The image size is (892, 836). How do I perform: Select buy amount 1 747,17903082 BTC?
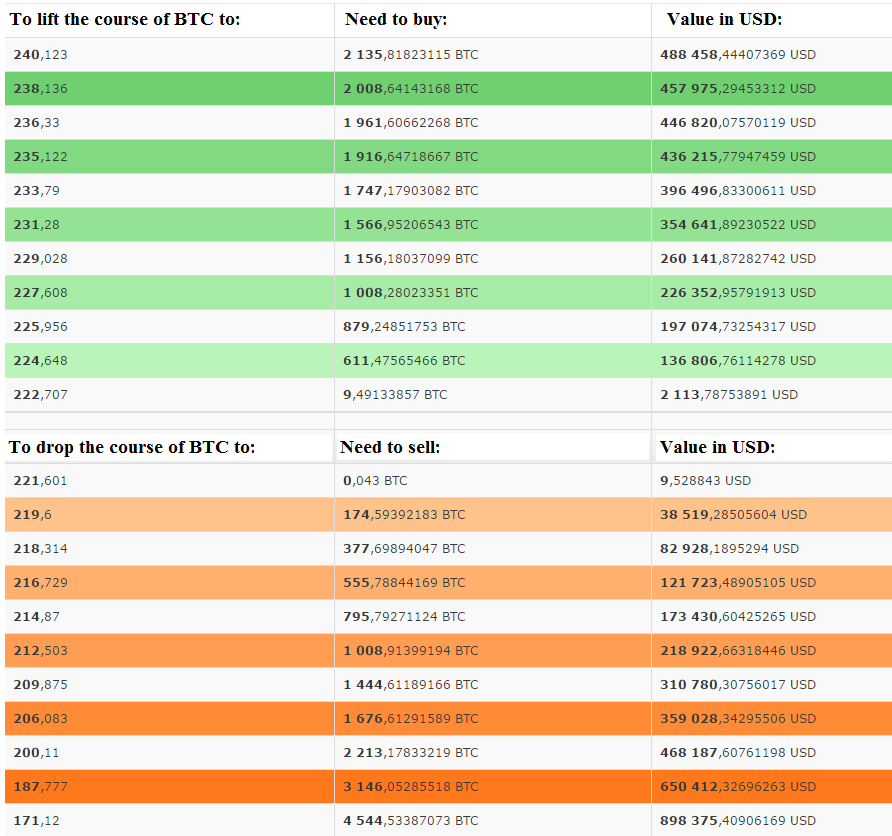point(411,191)
